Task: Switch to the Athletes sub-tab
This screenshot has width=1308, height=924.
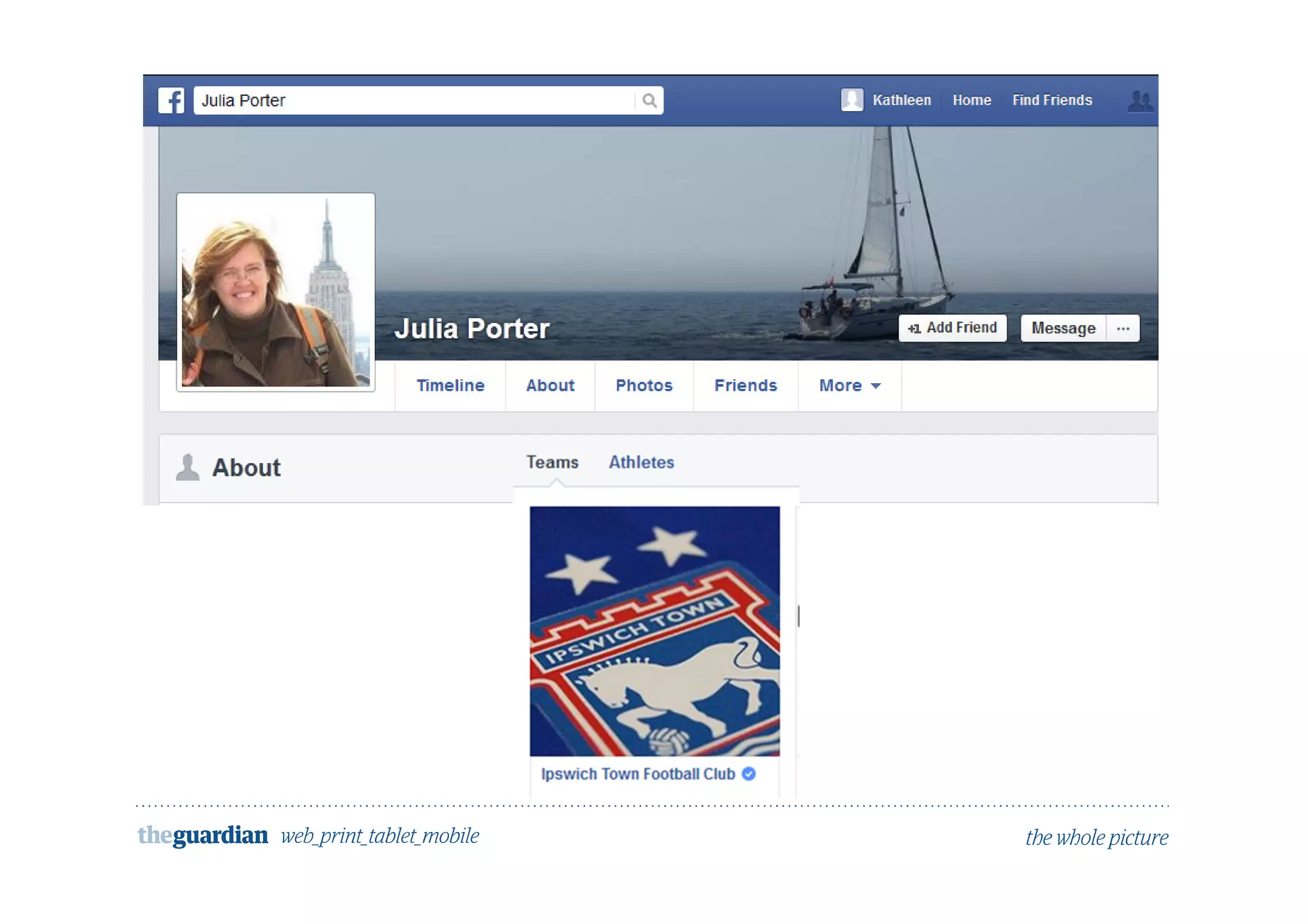Action: (641, 462)
